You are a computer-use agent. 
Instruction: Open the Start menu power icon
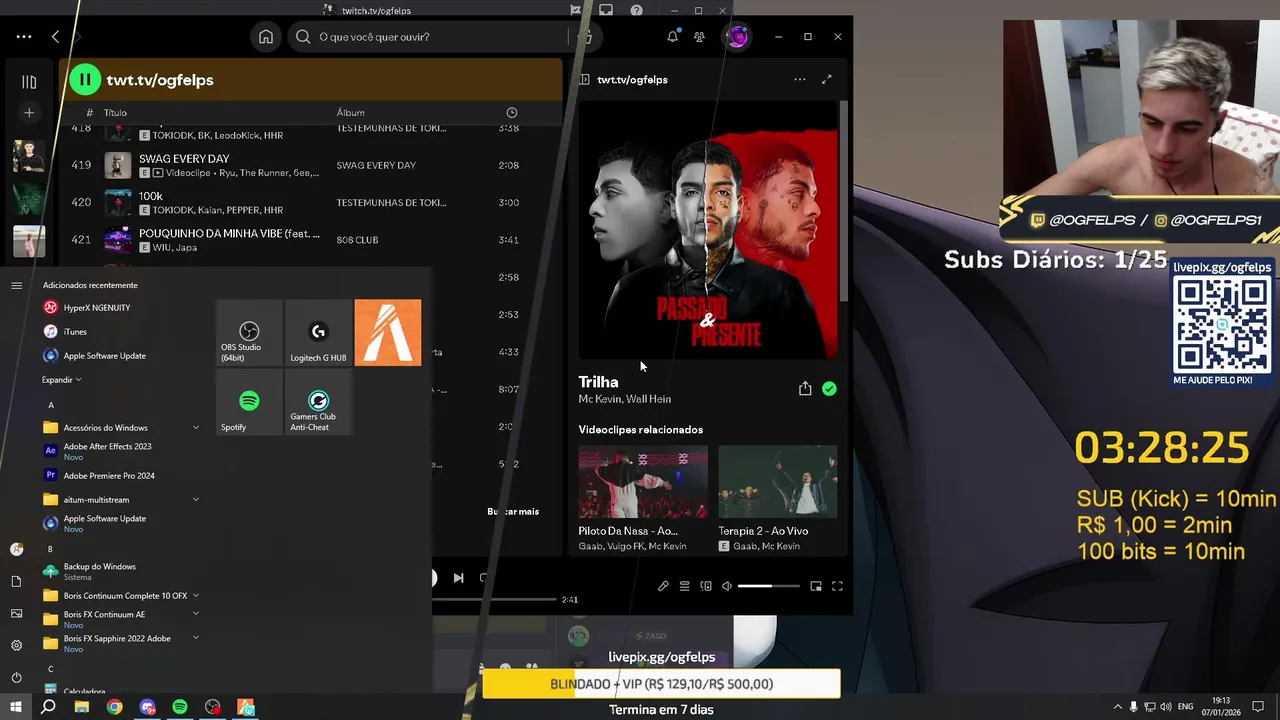click(x=16, y=677)
